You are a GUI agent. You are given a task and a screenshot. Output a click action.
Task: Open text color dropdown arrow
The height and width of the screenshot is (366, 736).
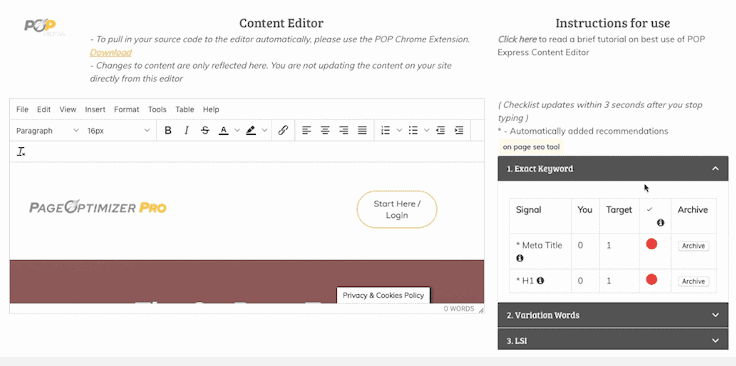tap(237, 130)
